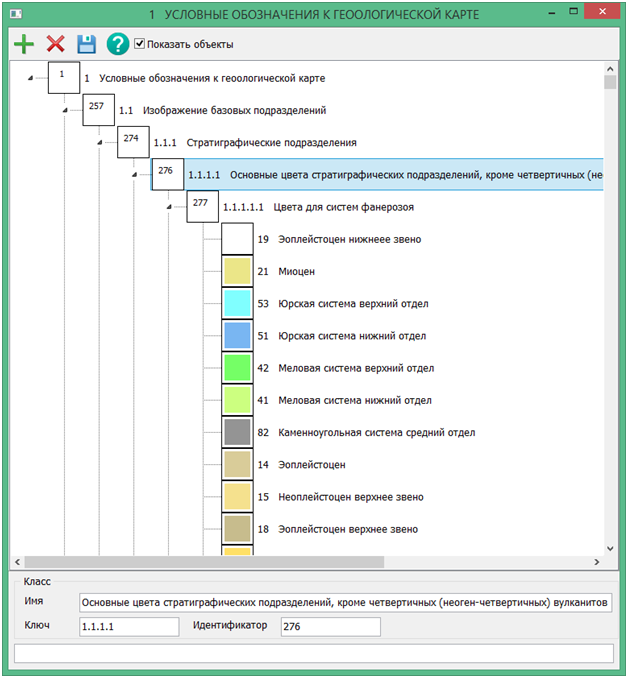Toggle the 'Показать объекты' checkbox

[x=140, y=44]
